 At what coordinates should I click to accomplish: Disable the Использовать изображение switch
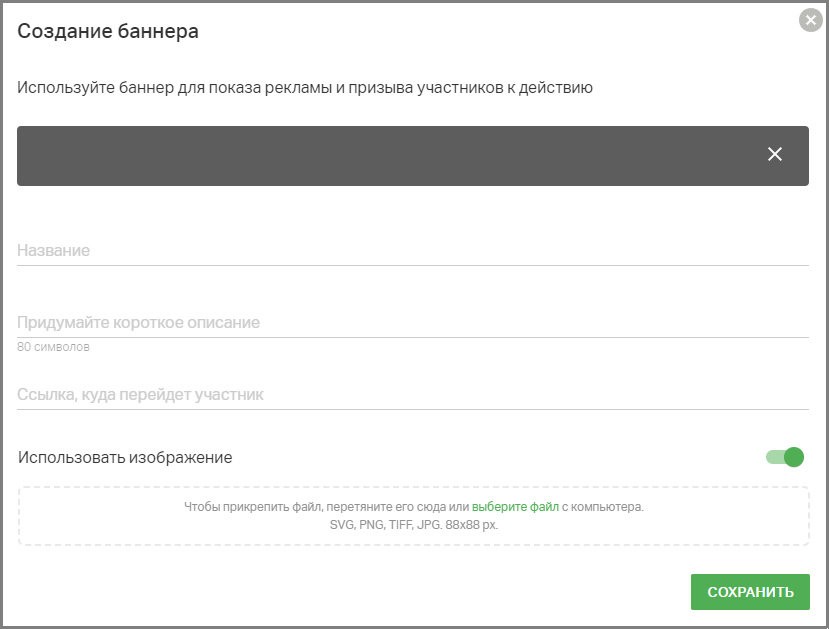click(x=785, y=457)
